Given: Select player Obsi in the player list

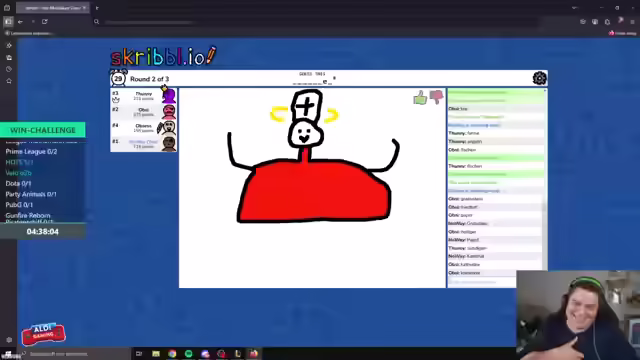Looking at the screenshot, I should tap(144, 112).
